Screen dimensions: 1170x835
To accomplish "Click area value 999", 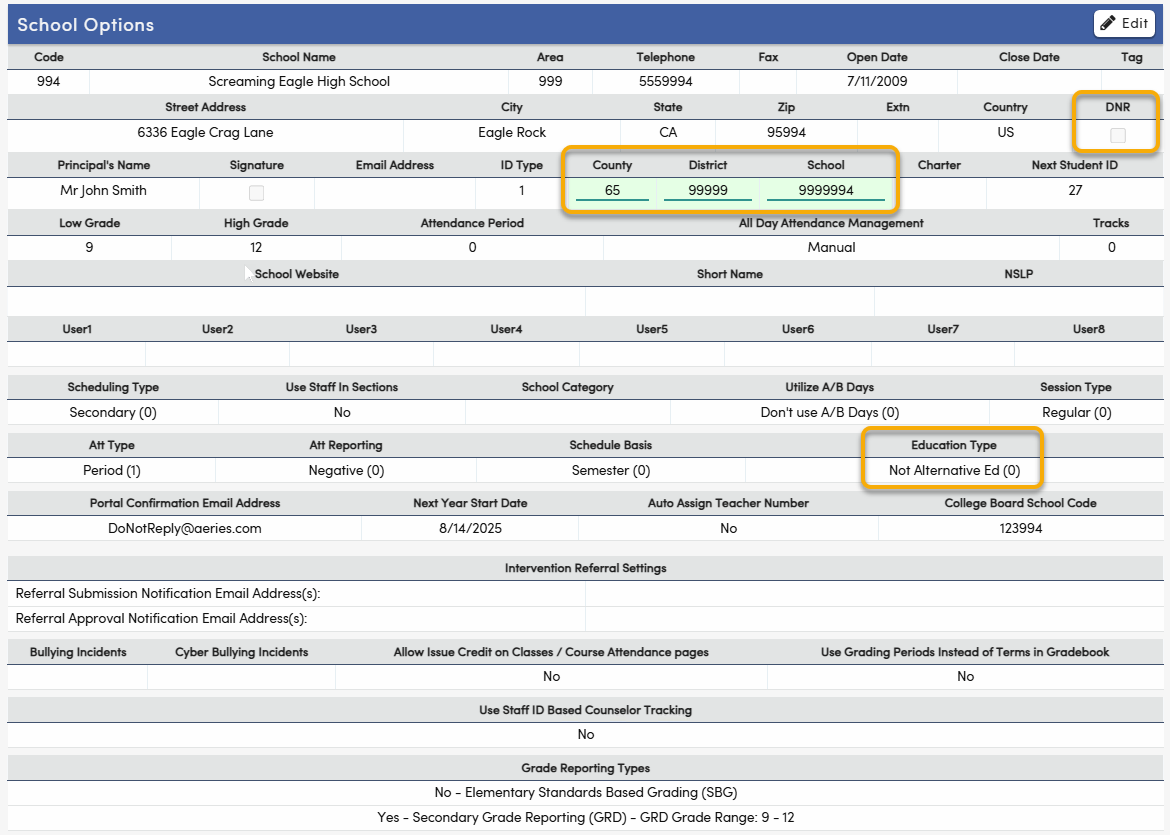I will (550, 81).
